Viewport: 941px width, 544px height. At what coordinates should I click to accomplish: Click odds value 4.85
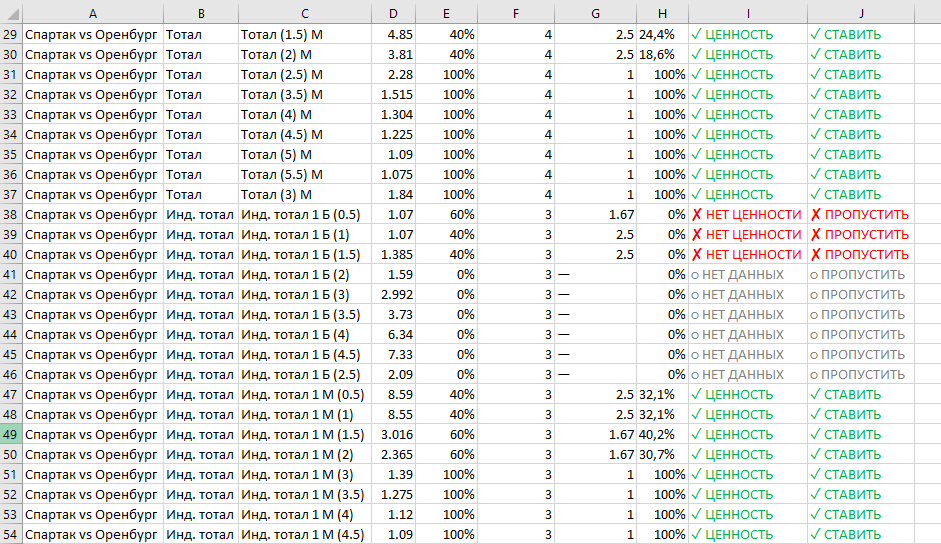point(400,34)
